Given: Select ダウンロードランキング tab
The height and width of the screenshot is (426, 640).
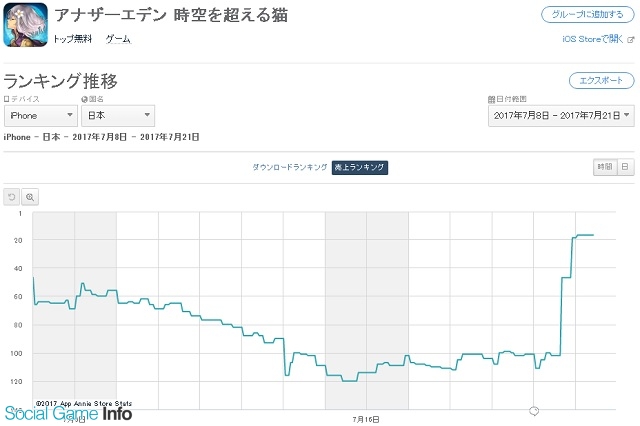Looking at the screenshot, I should [x=290, y=167].
